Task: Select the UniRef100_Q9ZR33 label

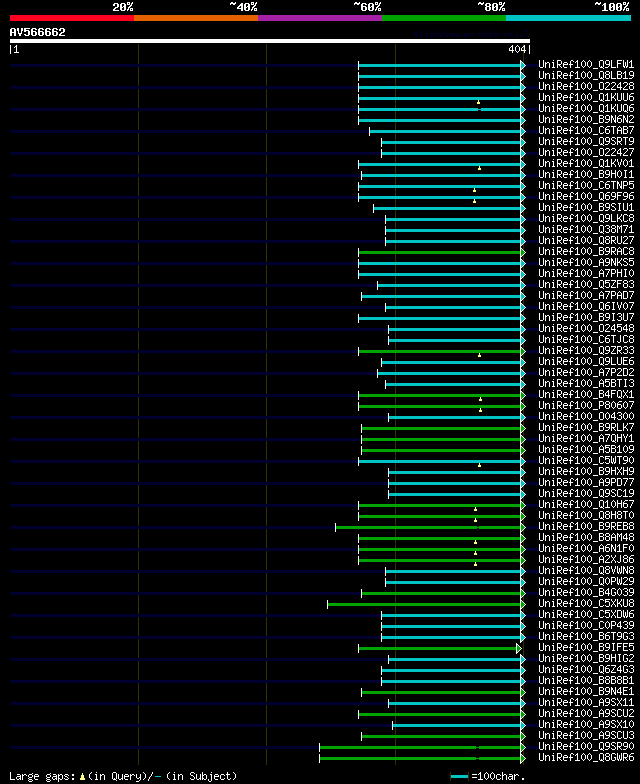Action: pyautogui.click(x=586, y=350)
